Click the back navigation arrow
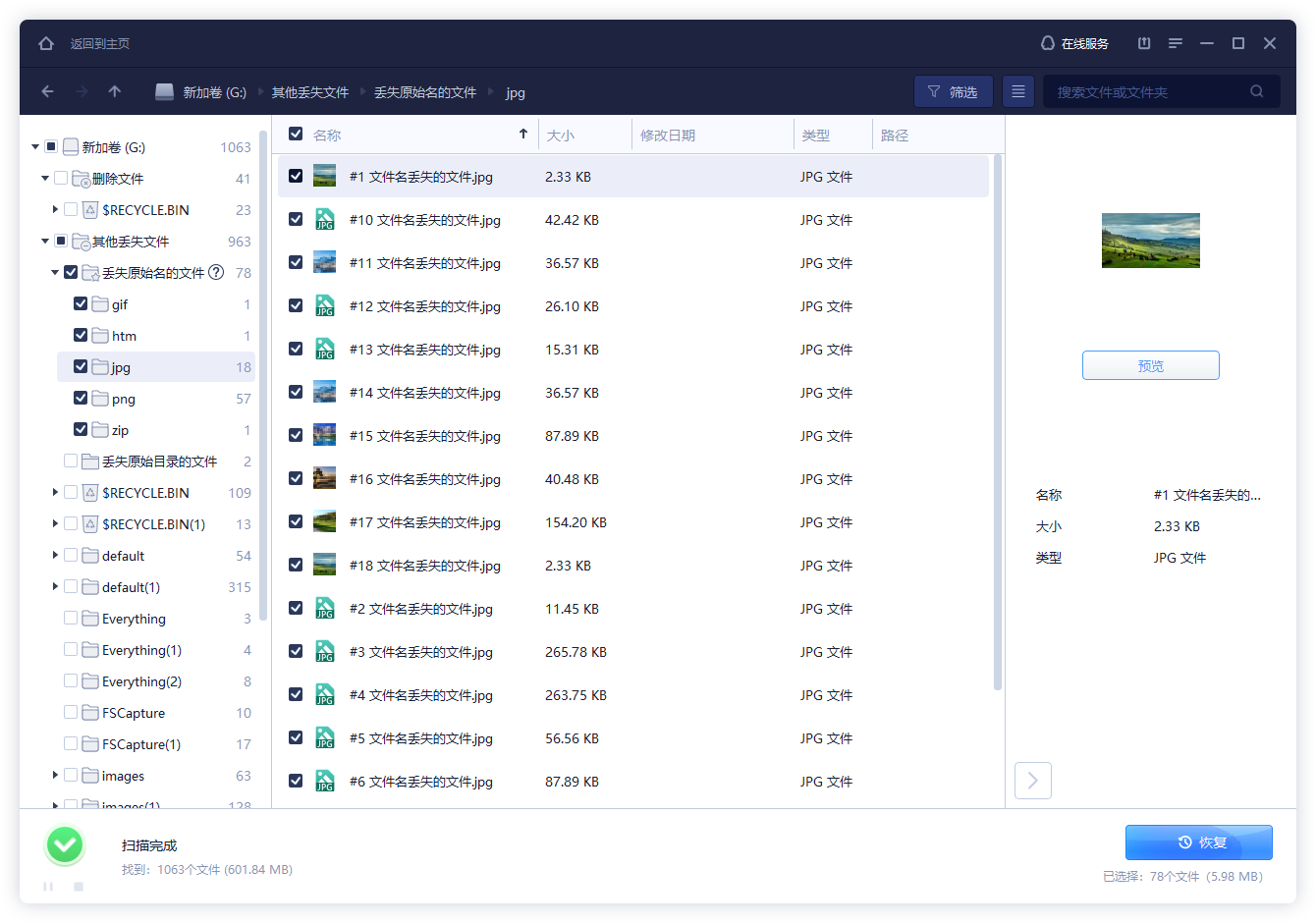This screenshot has width=1316, height=923. [47, 90]
